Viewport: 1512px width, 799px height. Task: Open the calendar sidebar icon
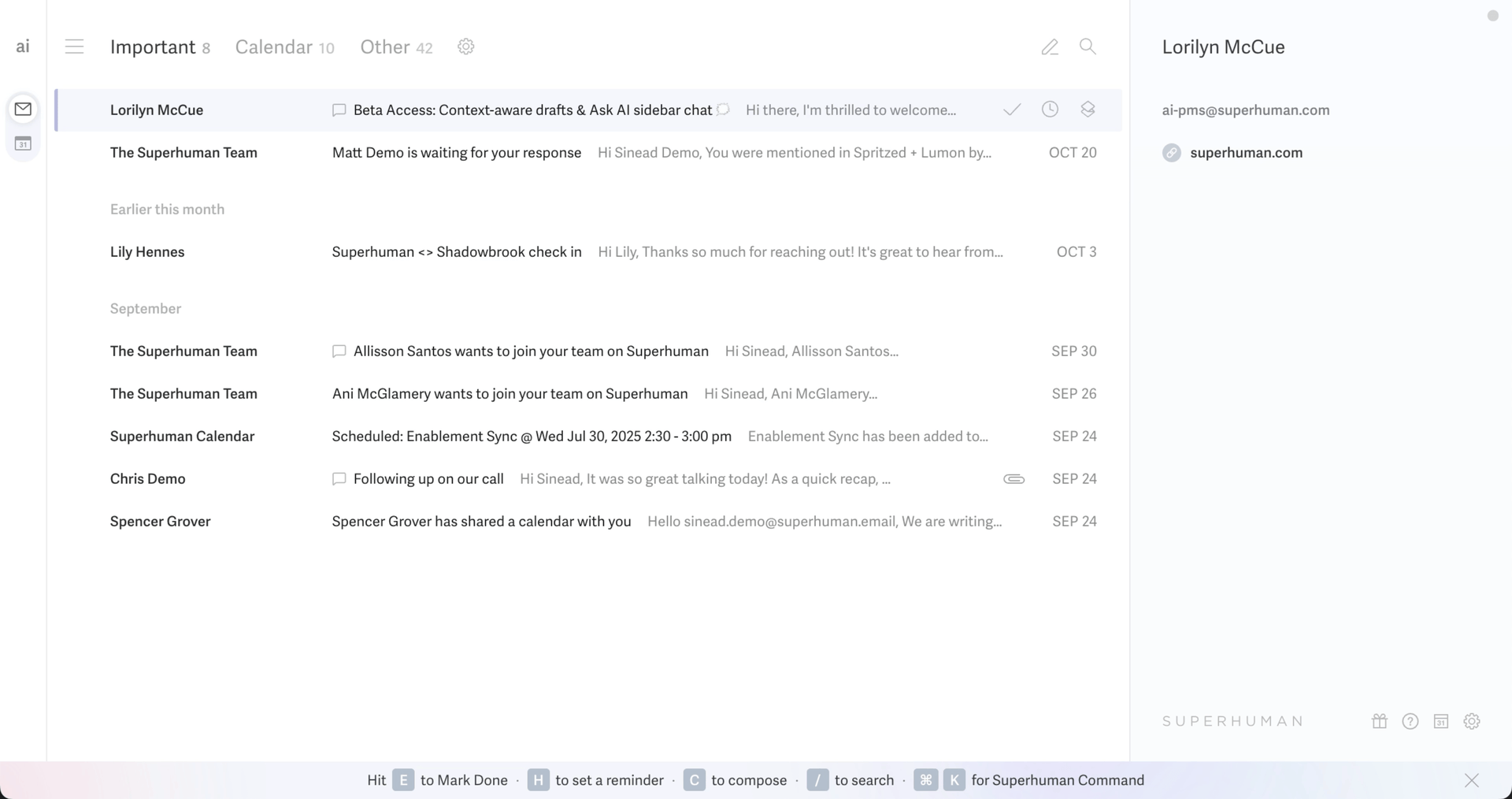(x=23, y=144)
